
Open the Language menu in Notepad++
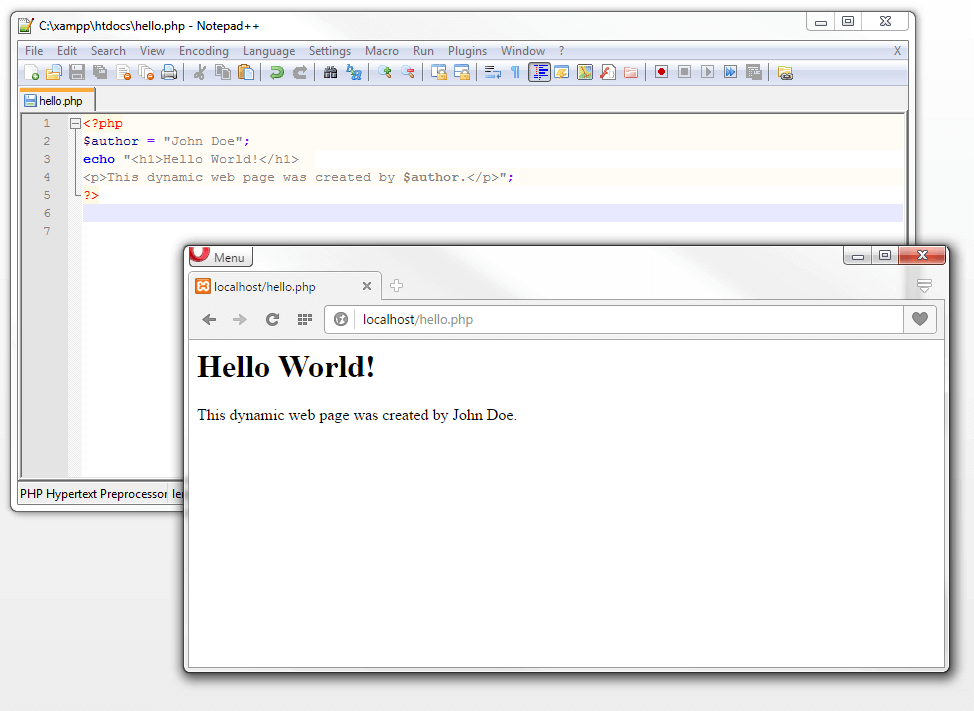click(268, 50)
